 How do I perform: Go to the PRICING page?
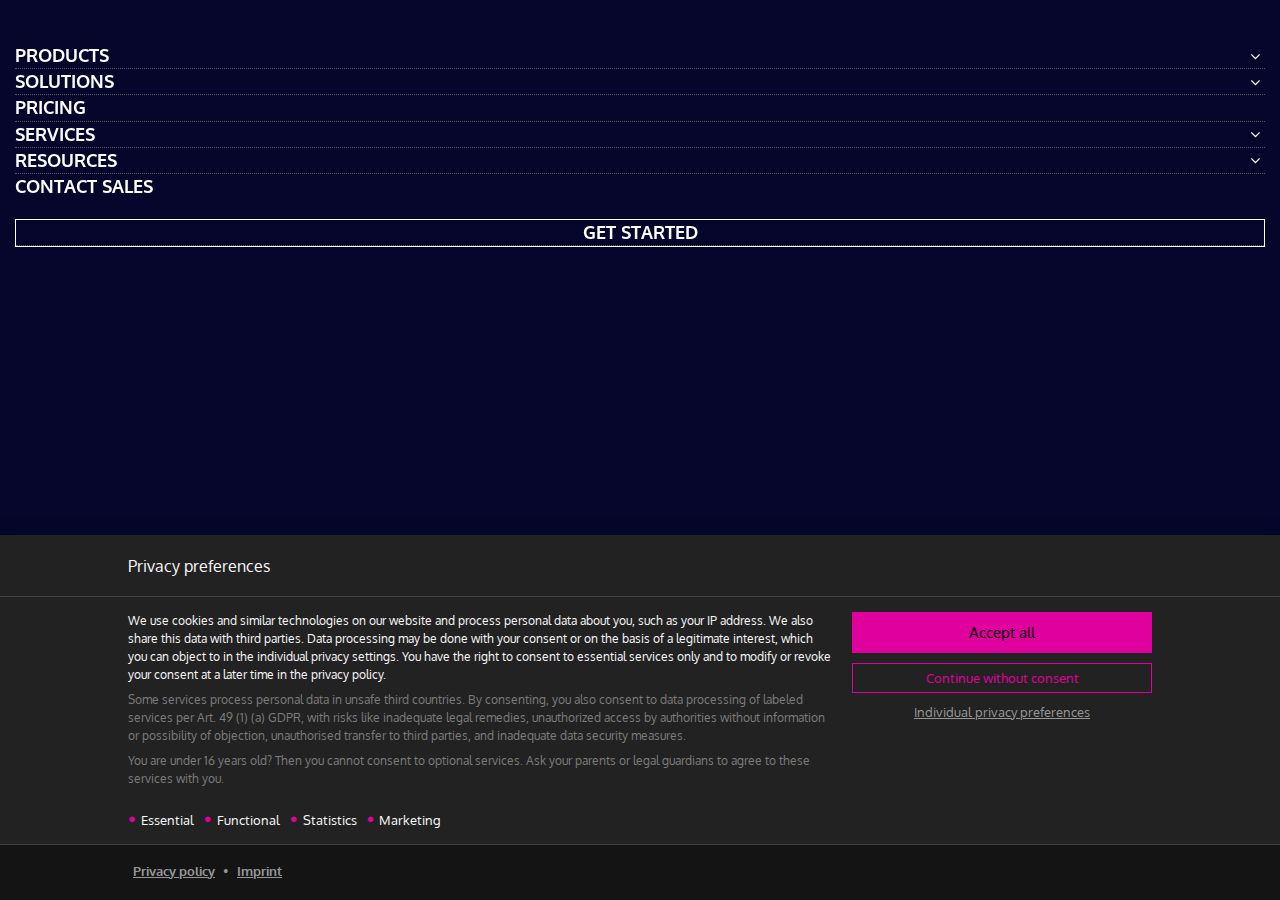[50, 108]
